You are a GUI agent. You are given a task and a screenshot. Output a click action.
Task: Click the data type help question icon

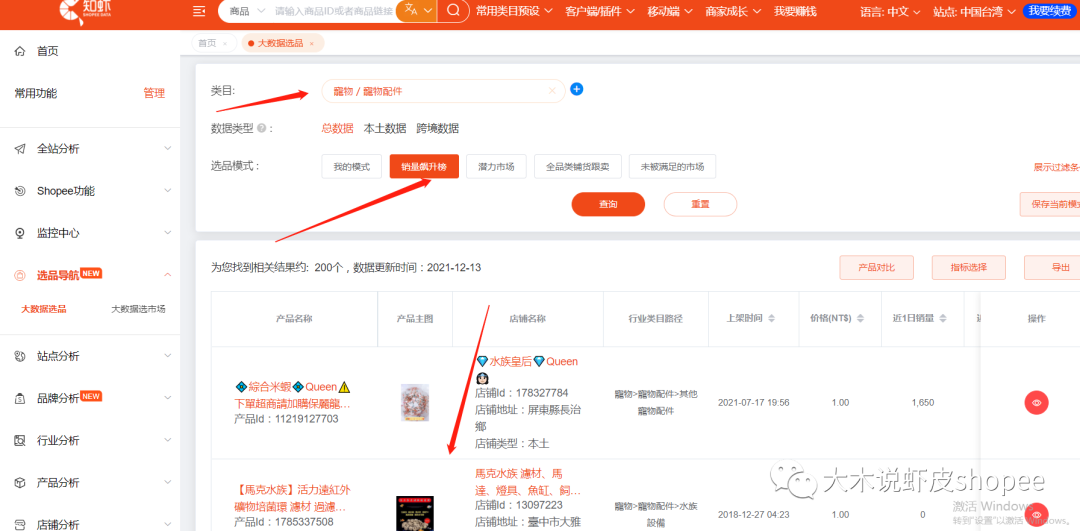[x=261, y=129]
